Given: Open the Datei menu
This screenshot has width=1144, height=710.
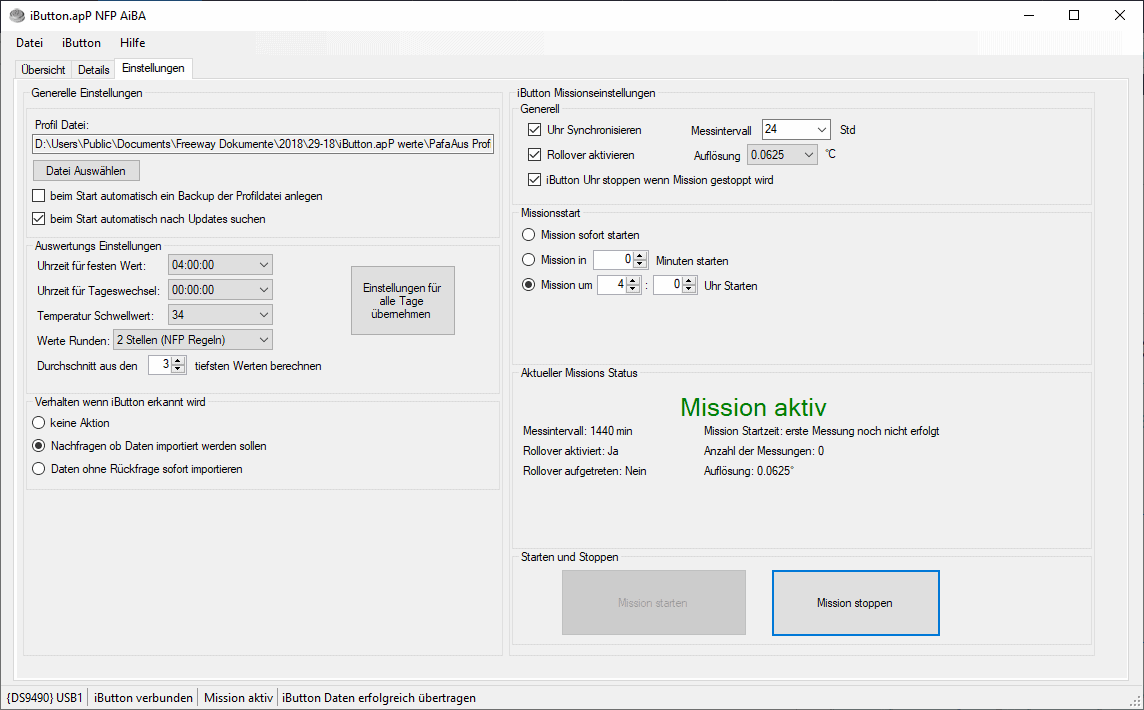Looking at the screenshot, I should (29, 43).
